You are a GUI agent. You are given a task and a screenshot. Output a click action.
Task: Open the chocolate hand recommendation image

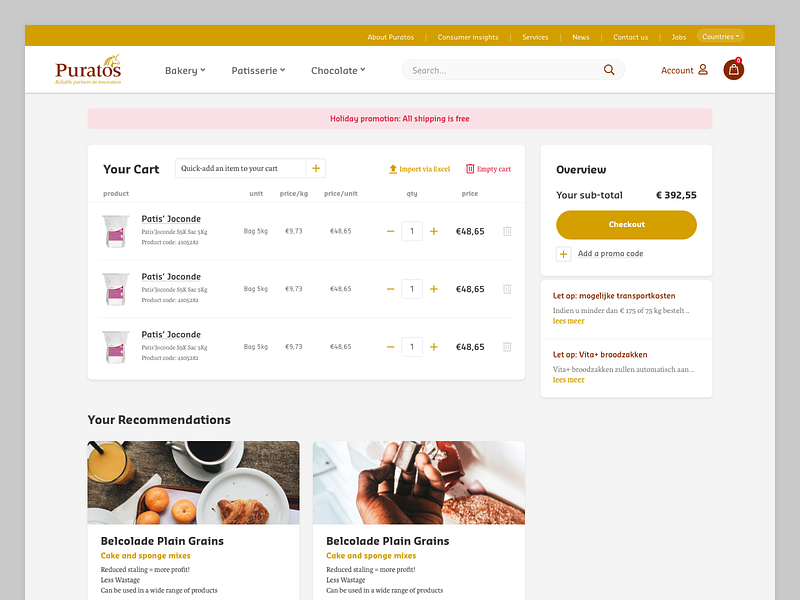(419, 483)
